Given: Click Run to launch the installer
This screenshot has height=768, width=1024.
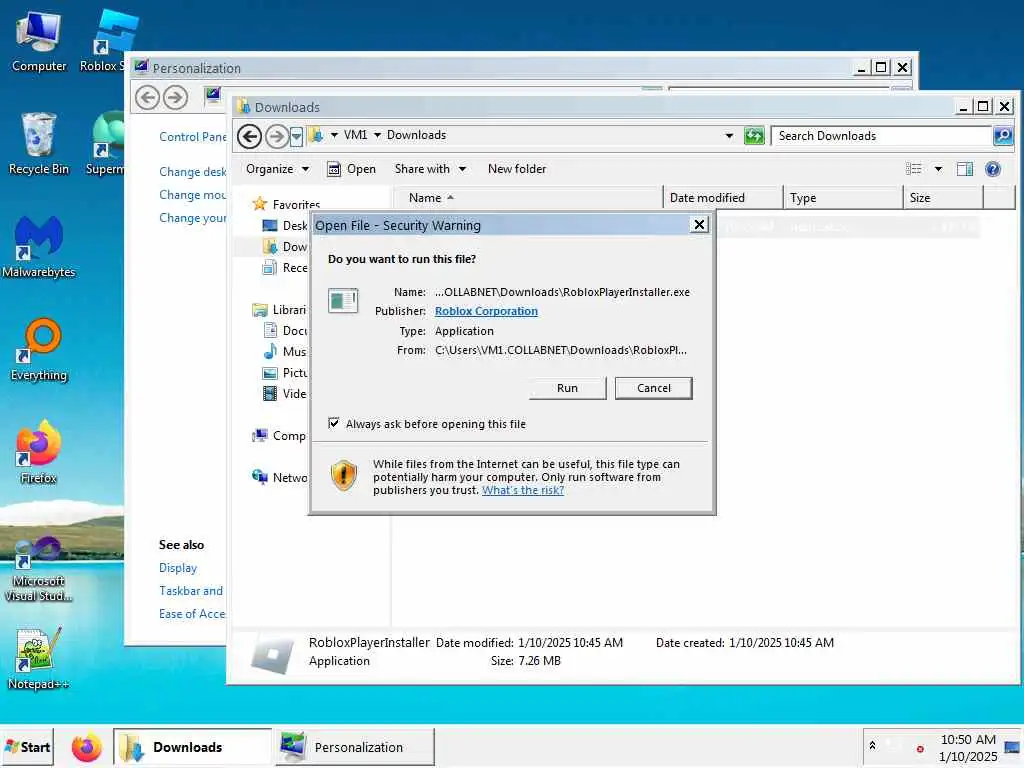Looking at the screenshot, I should click(568, 388).
